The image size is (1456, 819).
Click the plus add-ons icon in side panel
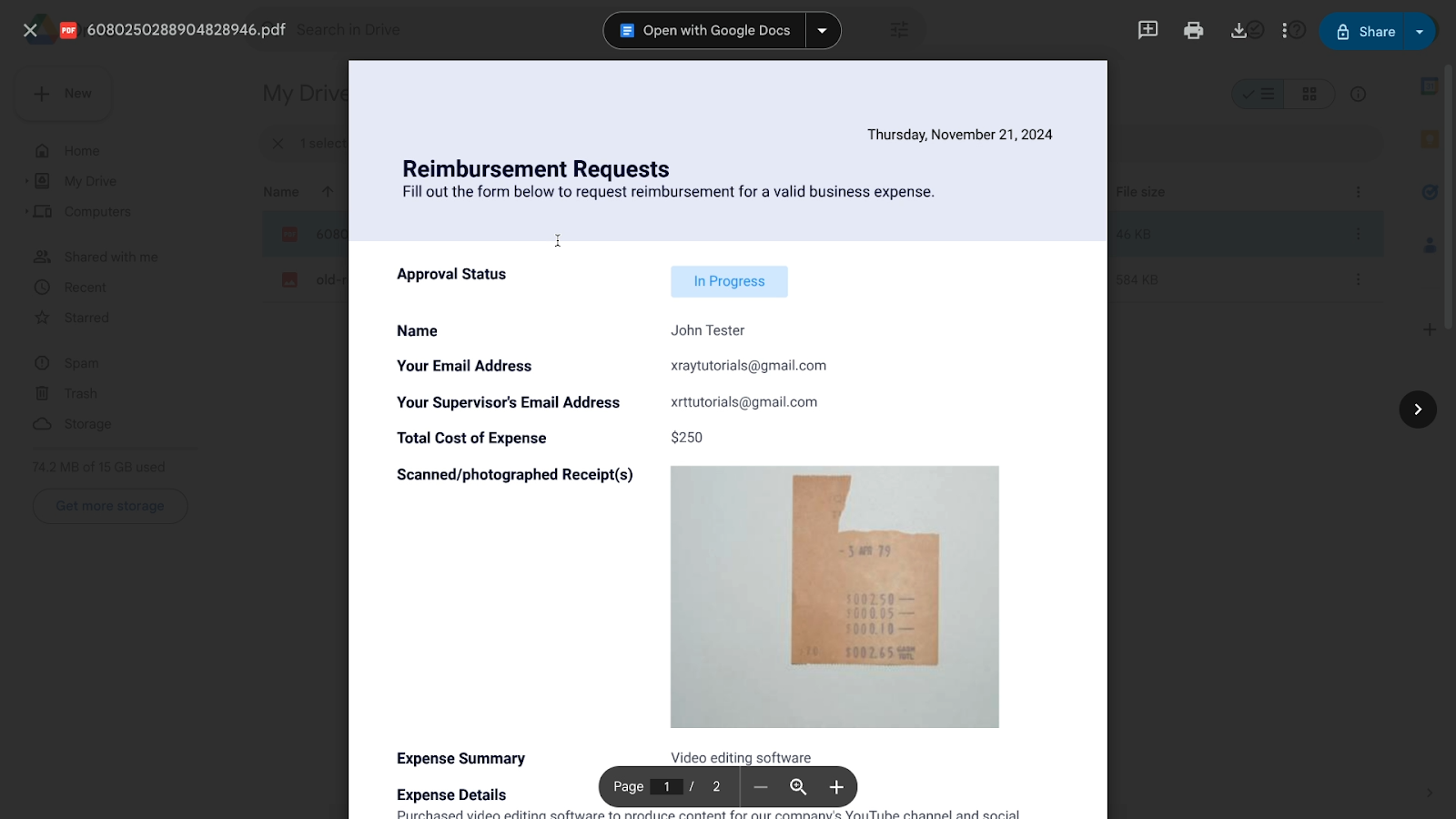coord(1430,329)
